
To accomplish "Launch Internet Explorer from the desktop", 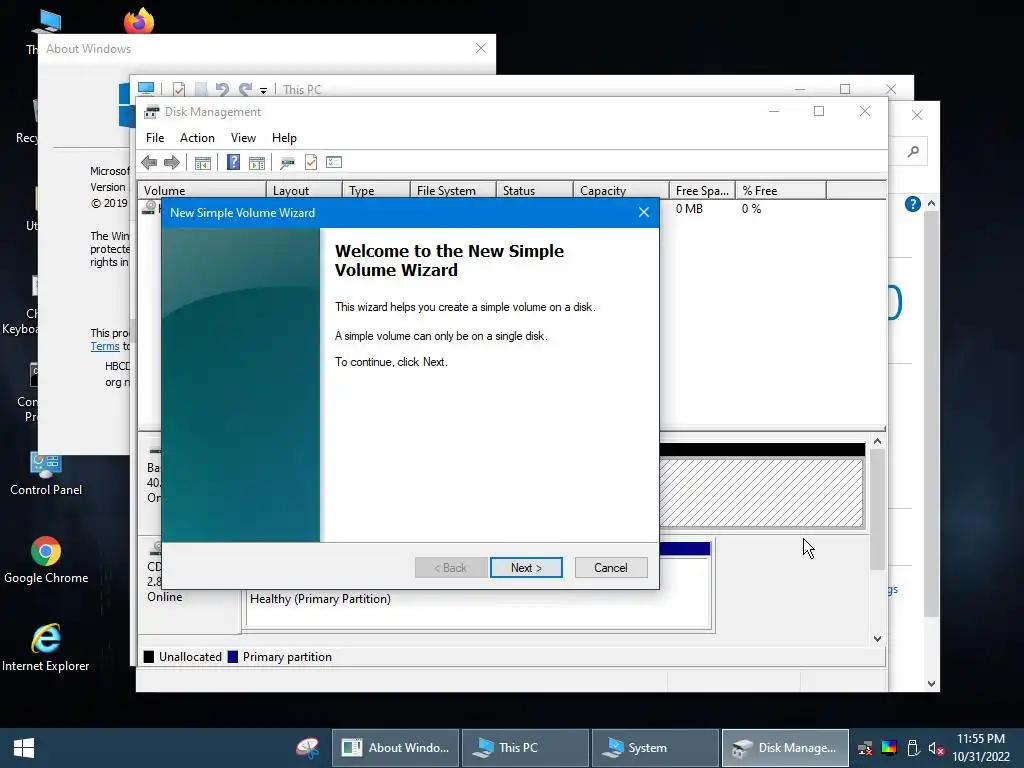I will pyautogui.click(x=46, y=648).
